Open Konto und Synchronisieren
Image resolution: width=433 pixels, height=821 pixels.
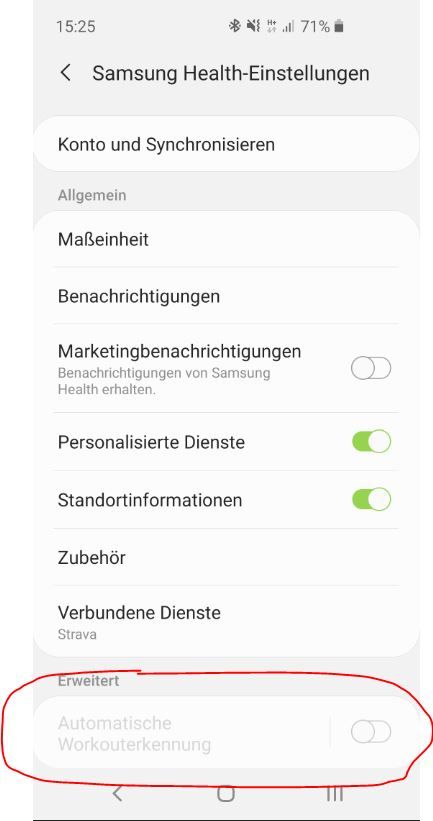[226, 144]
